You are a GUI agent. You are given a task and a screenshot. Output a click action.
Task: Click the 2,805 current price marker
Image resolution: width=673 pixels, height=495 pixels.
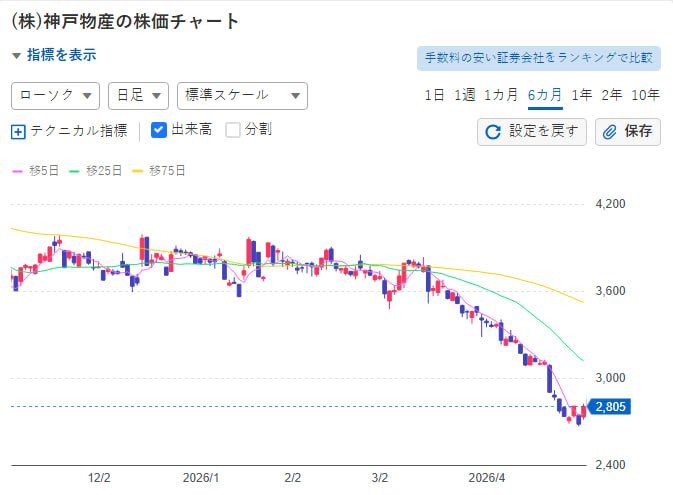tap(609, 407)
